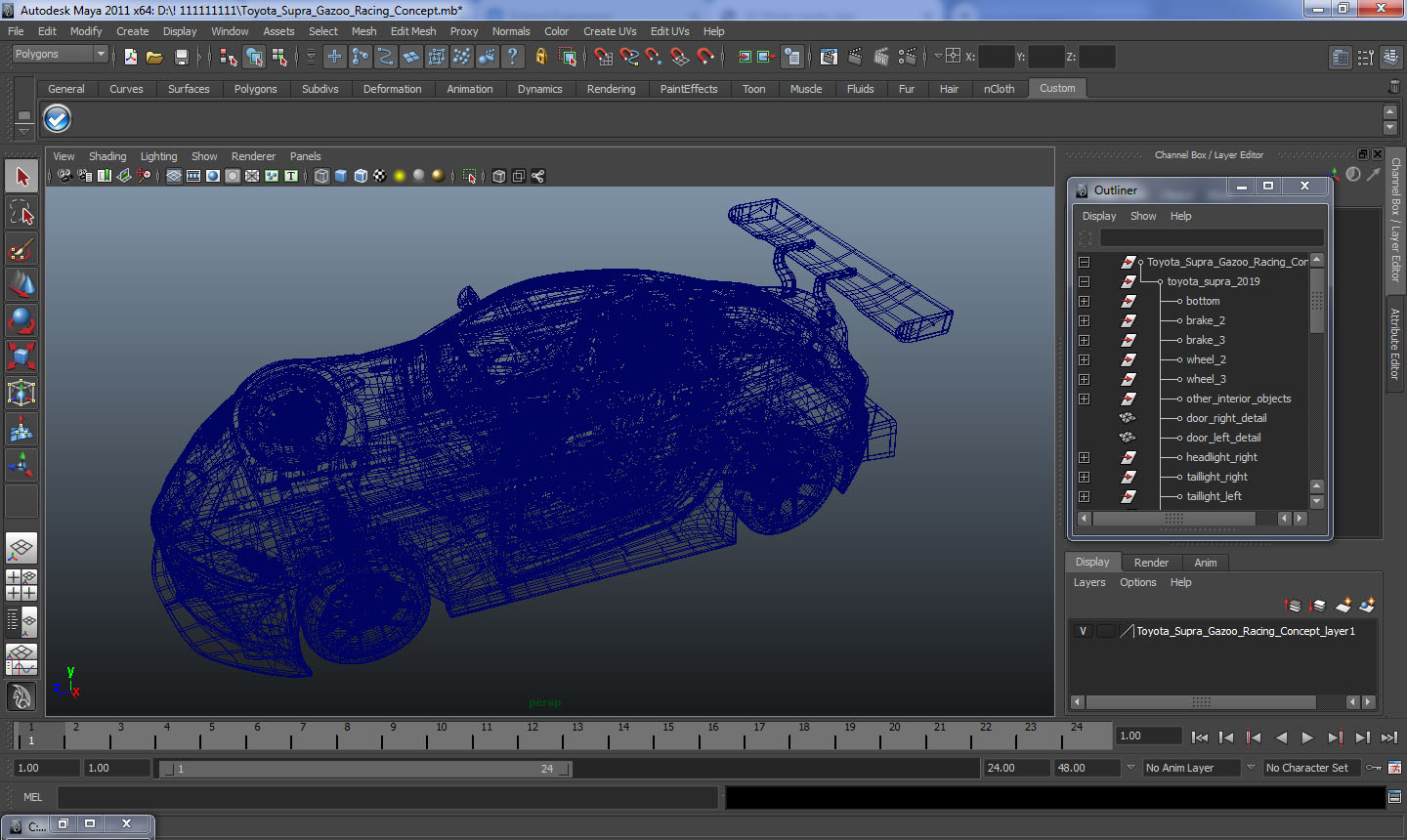This screenshot has height=840, width=1407.
Task: Expand the headlight_right node
Action: tap(1084, 457)
